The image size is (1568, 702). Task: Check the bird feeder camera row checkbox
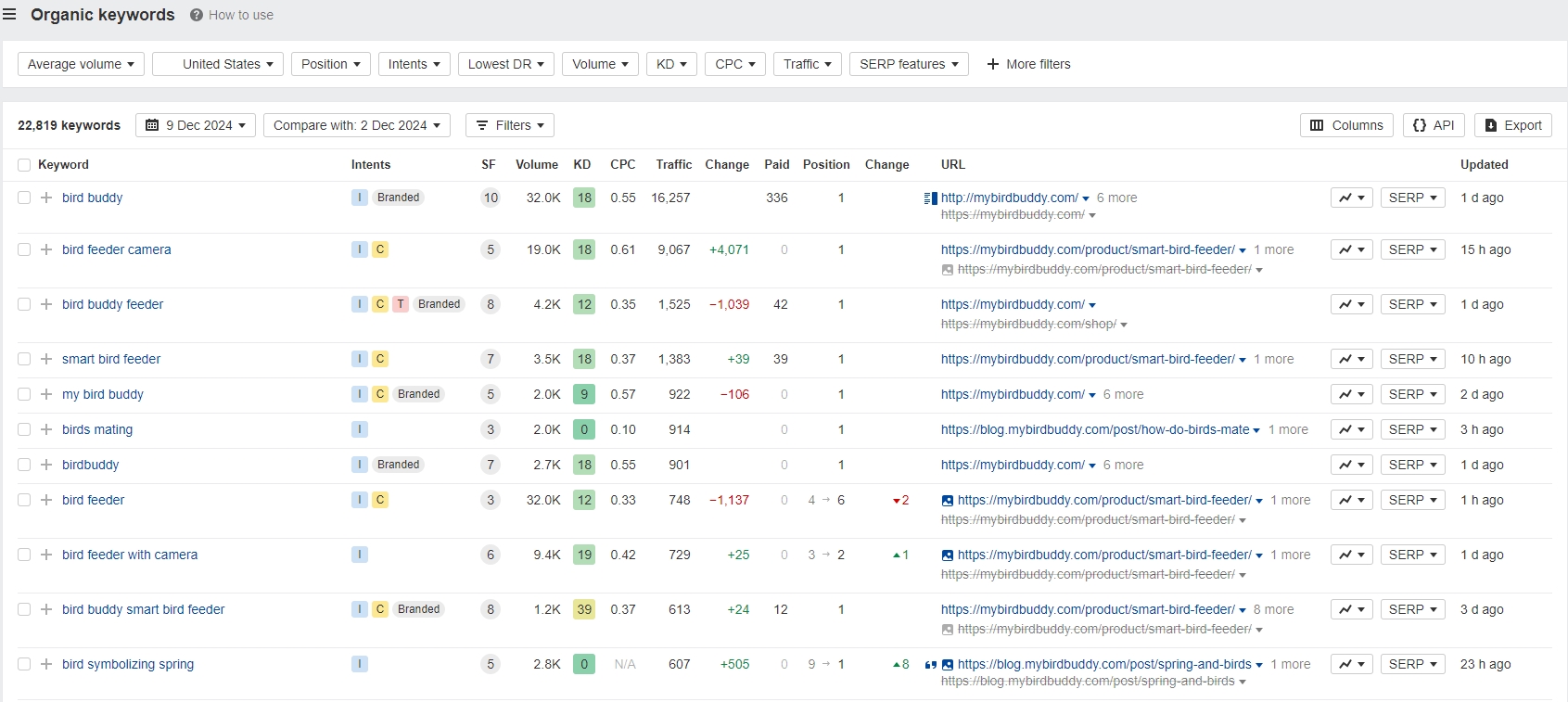point(24,249)
